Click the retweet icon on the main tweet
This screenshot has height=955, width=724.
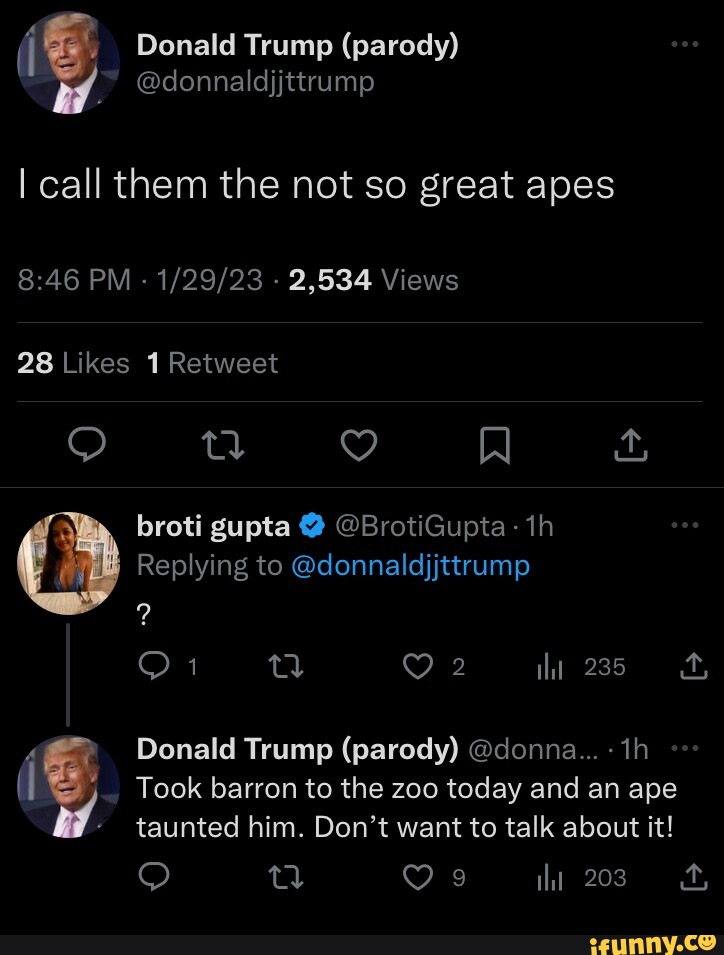223,446
